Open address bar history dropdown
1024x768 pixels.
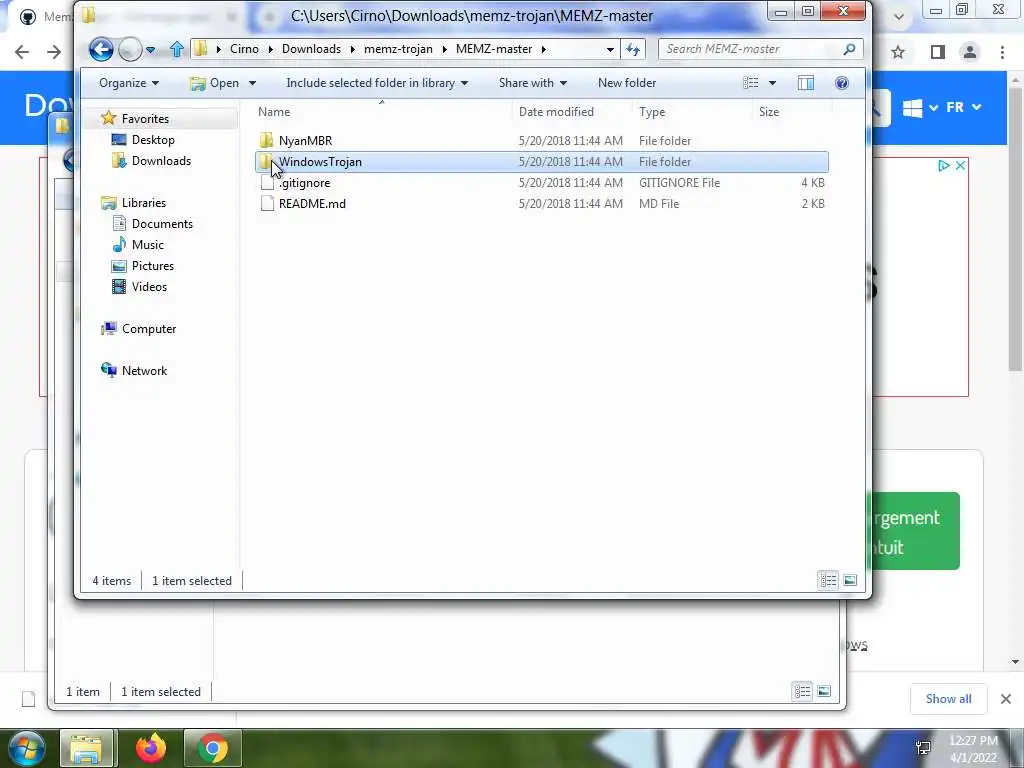point(610,49)
